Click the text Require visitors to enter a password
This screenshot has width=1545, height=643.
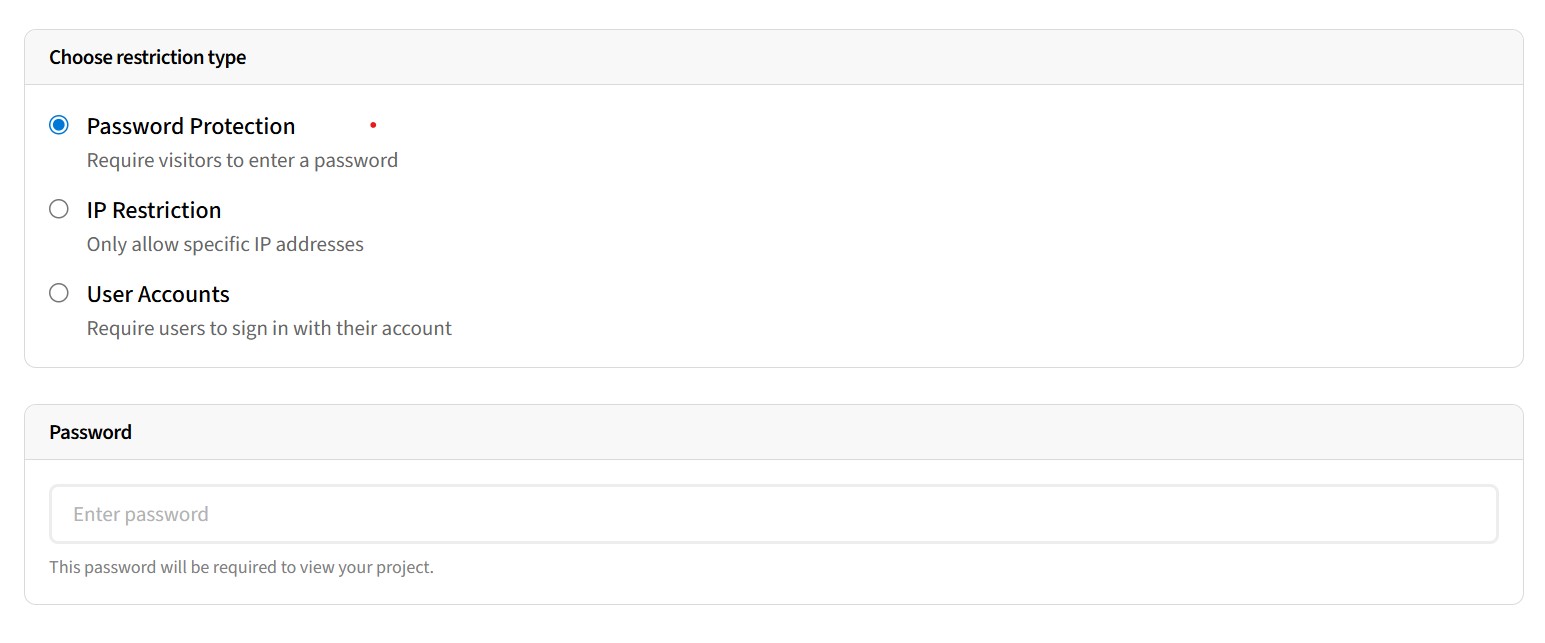(243, 159)
